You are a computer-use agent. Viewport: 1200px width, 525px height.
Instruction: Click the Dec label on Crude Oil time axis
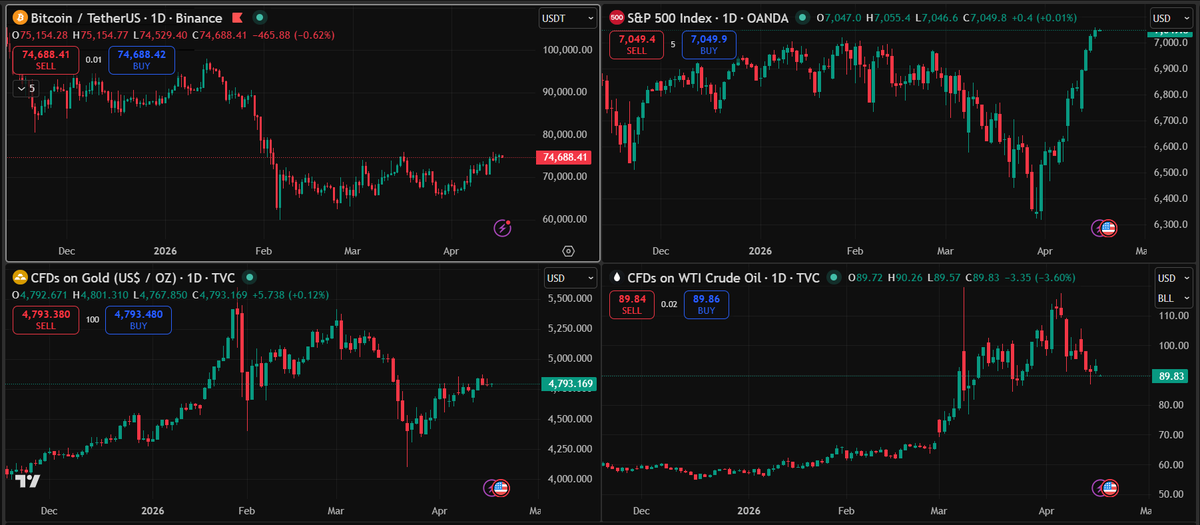(x=641, y=511)
